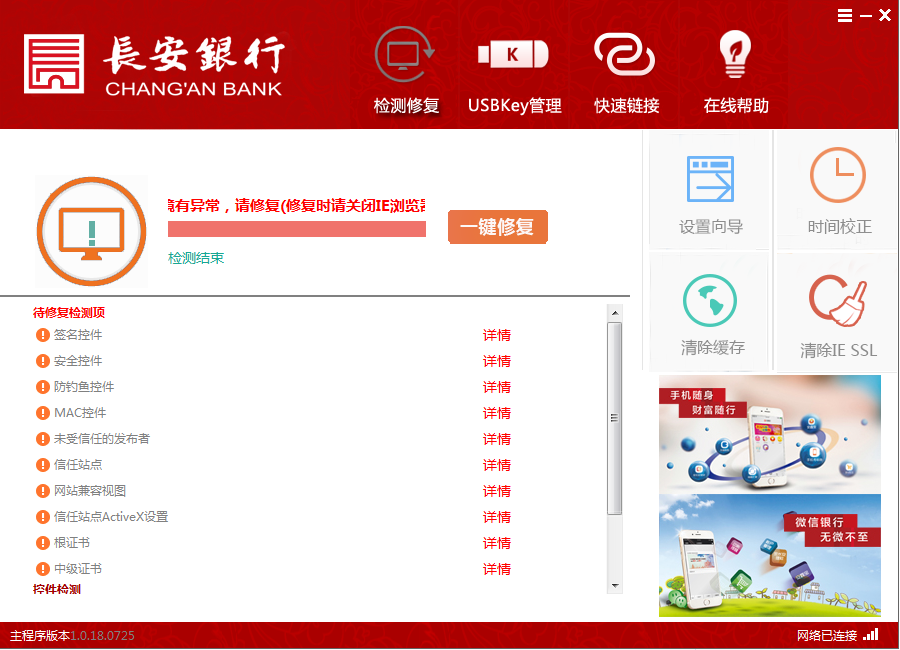The image size is (900, 650).
Task: Open the USBKey管理 USB key icon
Action: click(x=514, y=55)
